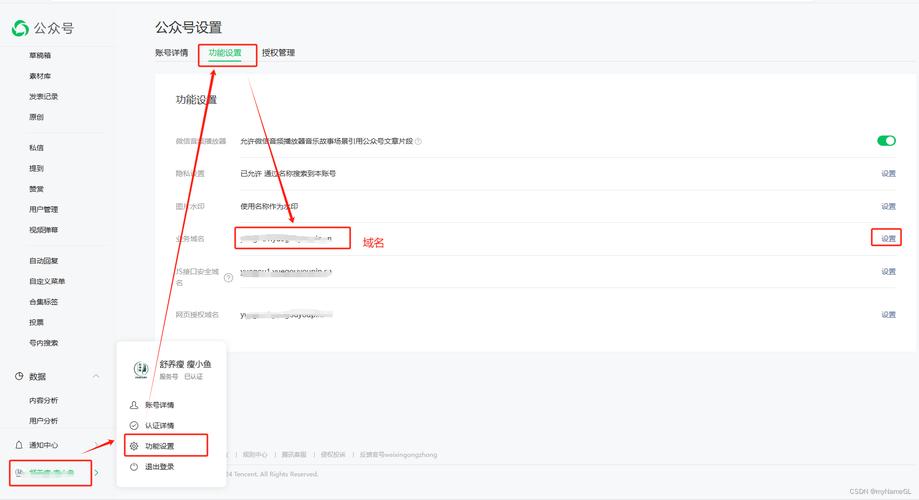Click 设置 link for 隐私设置 row
The height and width of the screenshot is (500, 919).
[889, 174]
